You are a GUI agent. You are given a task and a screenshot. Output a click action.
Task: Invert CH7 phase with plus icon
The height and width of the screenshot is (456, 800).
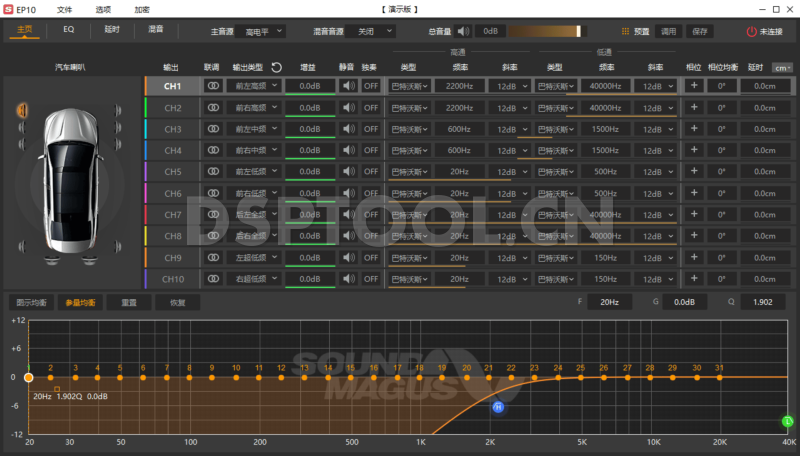pyautogui.click(x=694, y=214)
